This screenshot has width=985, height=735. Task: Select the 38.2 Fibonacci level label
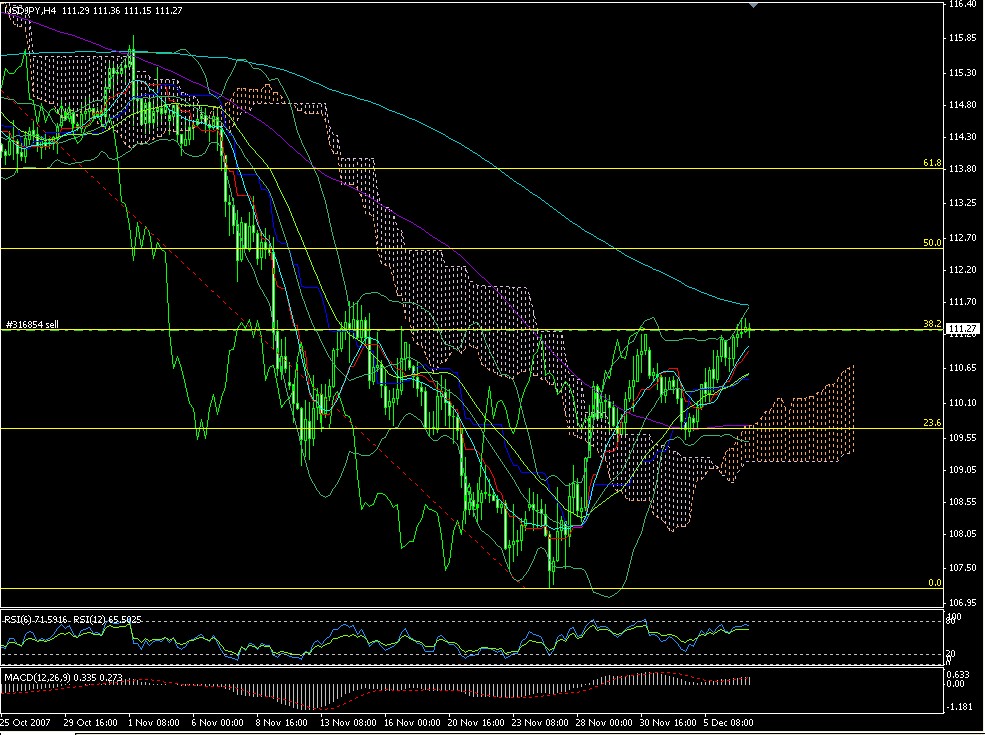(x=932, y=322)
